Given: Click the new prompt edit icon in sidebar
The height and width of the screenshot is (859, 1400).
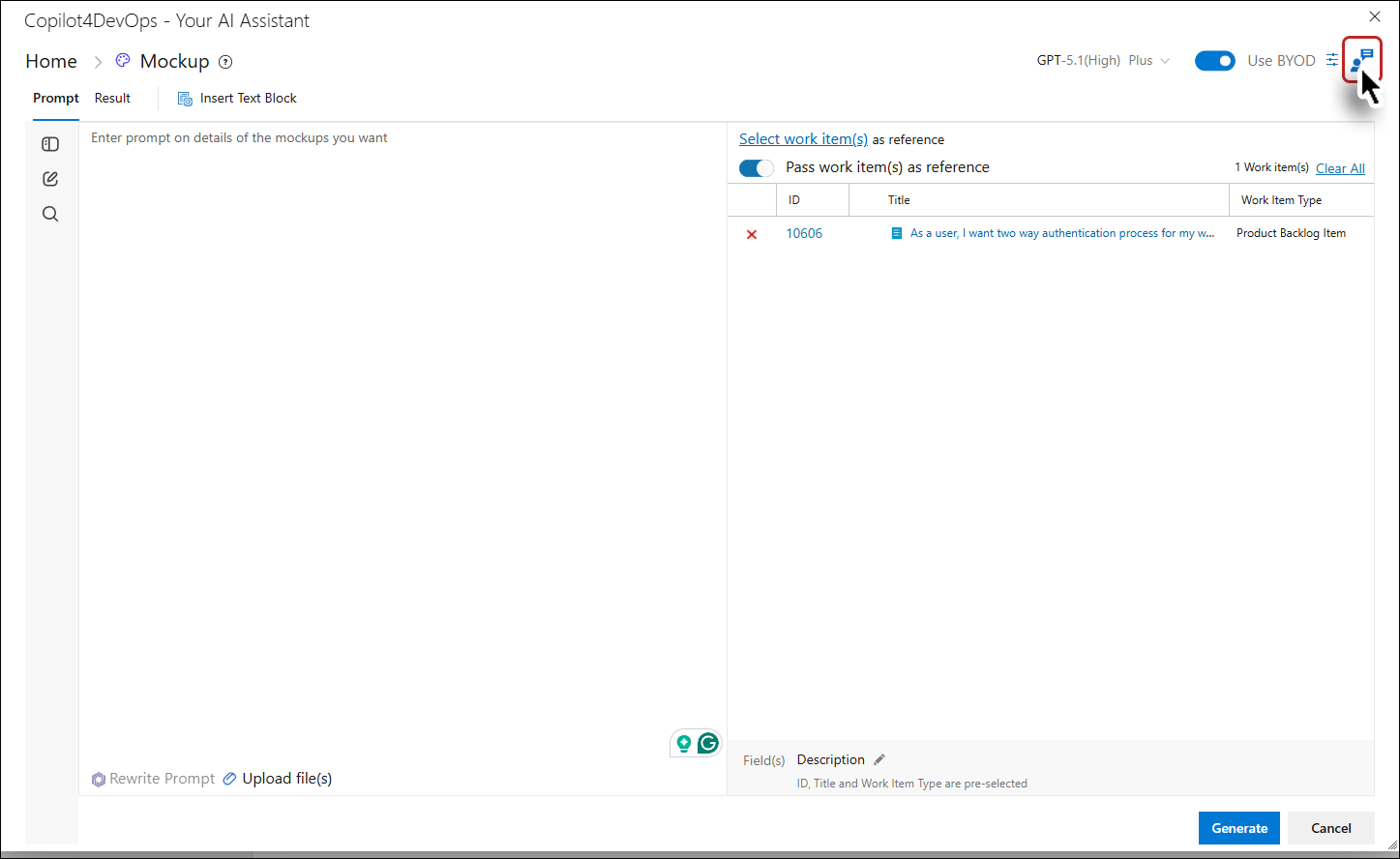Looking at the screenshot, I should [x=50, y=179].
